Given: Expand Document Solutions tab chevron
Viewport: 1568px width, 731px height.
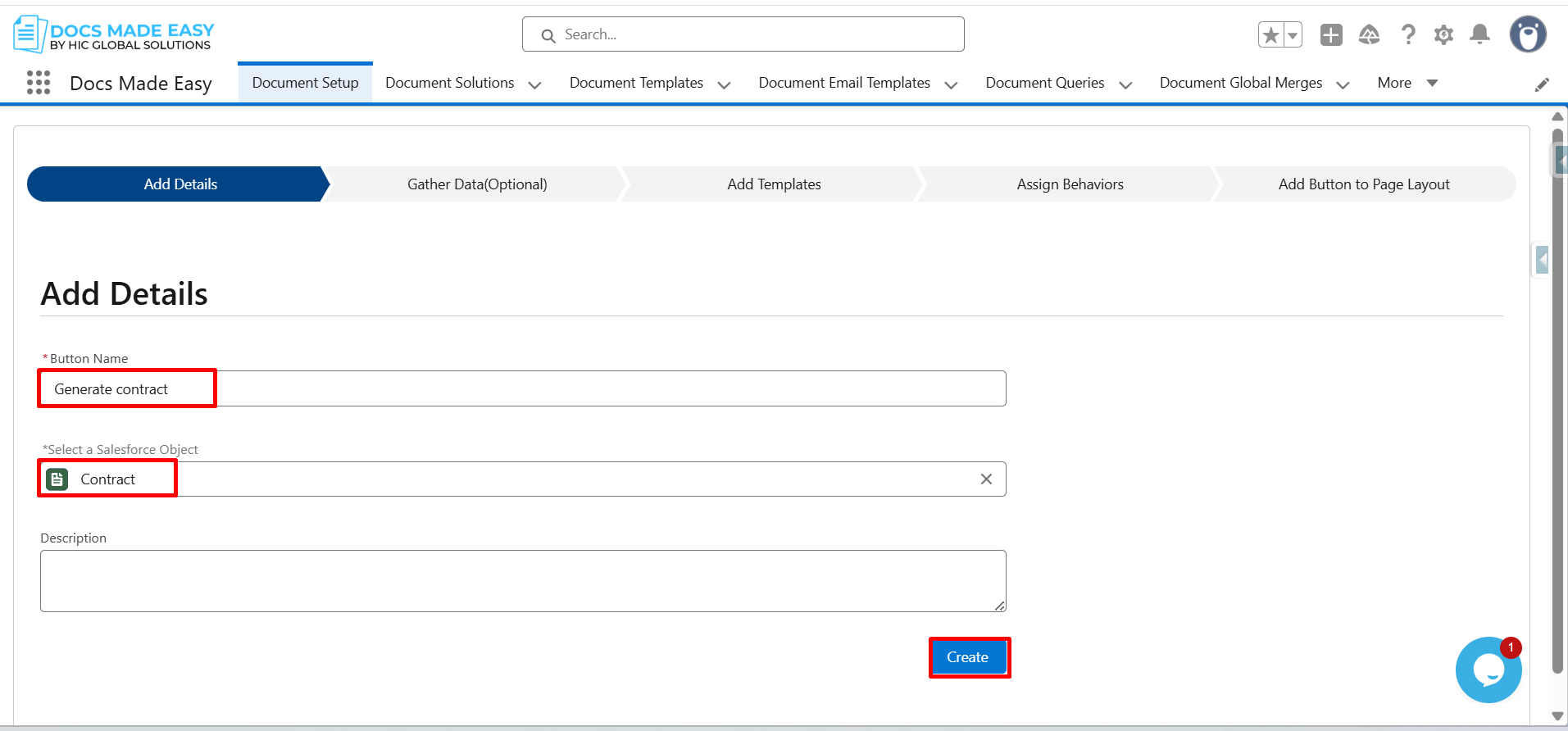Looking at the screenshot, I should pyautogui.click(x=534, y=84).
